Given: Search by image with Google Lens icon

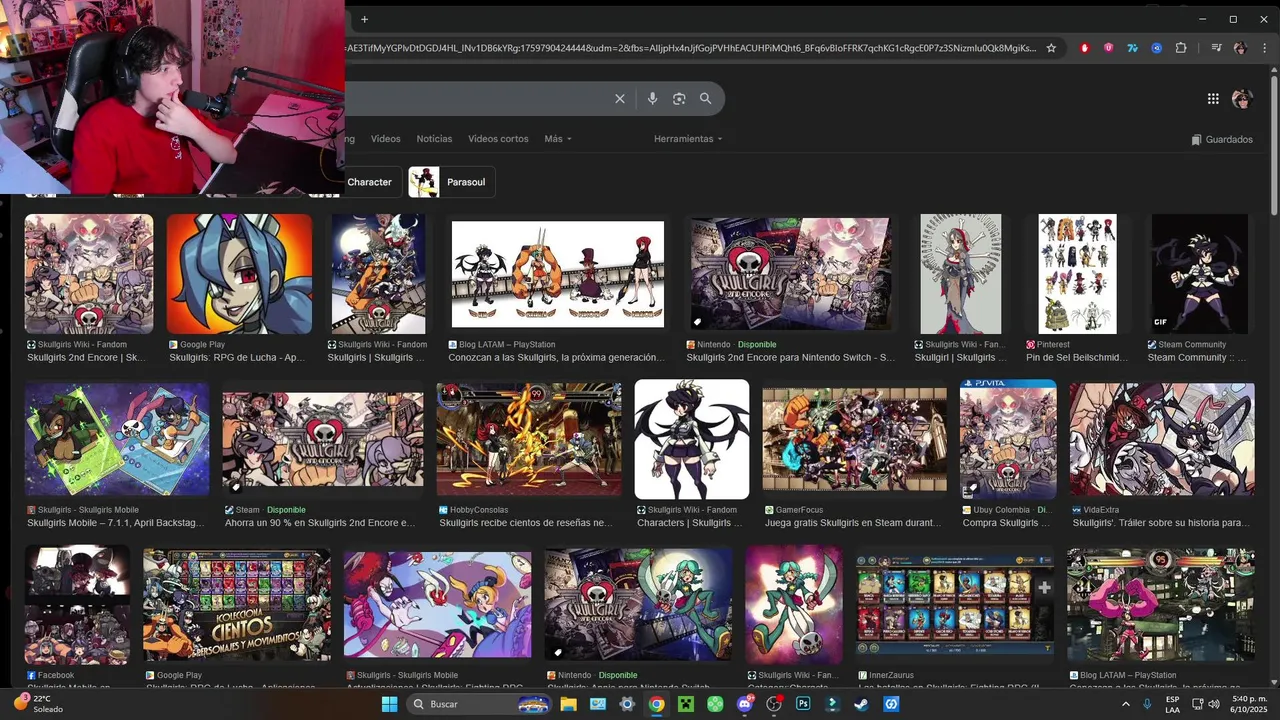Looking at the screenshot, I should [679, 99].
